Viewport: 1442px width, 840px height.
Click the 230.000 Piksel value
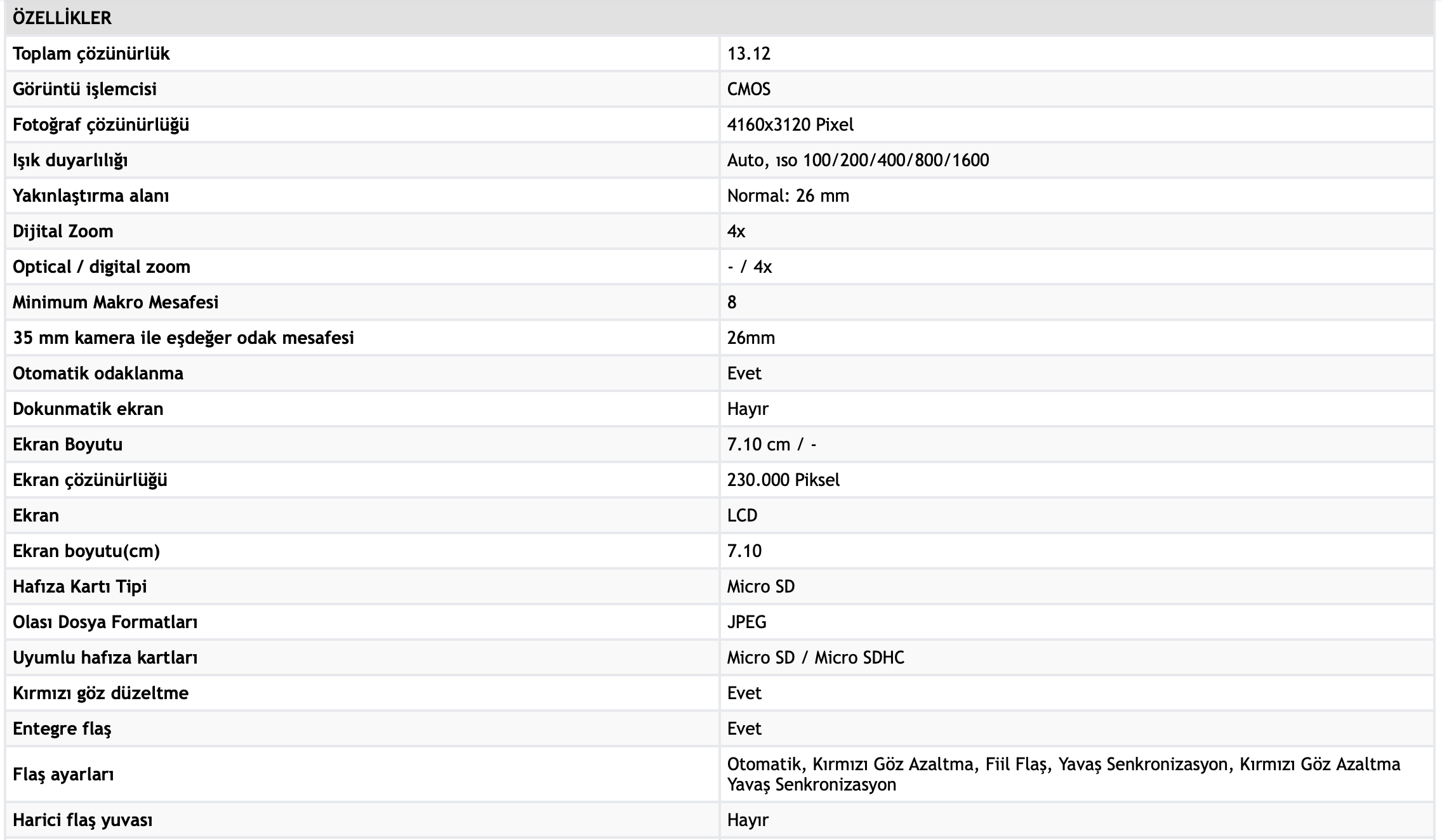(x=783, y=480)
